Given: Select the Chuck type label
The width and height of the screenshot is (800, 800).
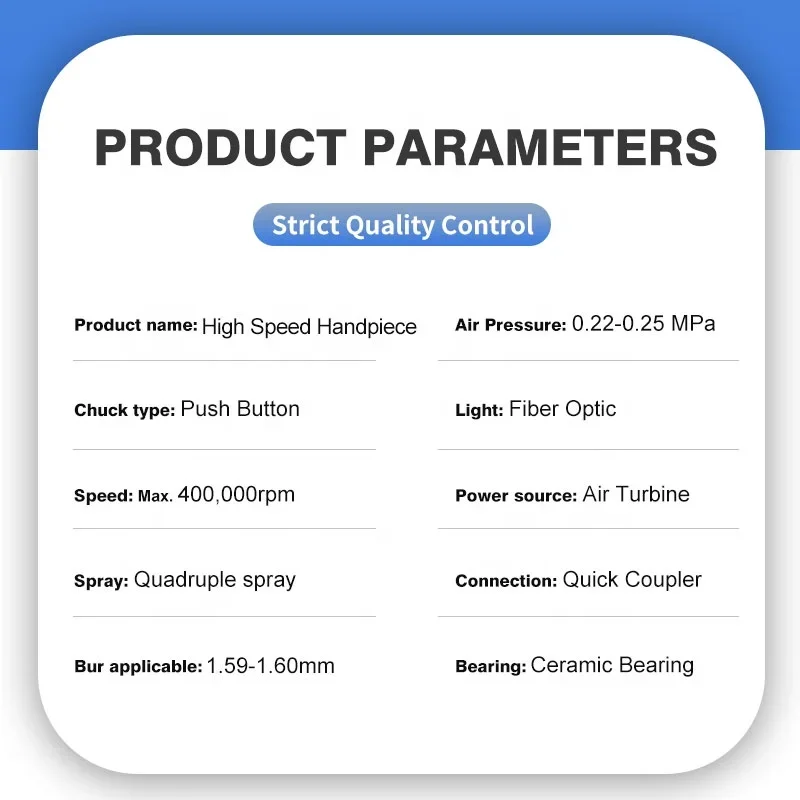Looking at the screenshot, I should (x=124, y=410).
